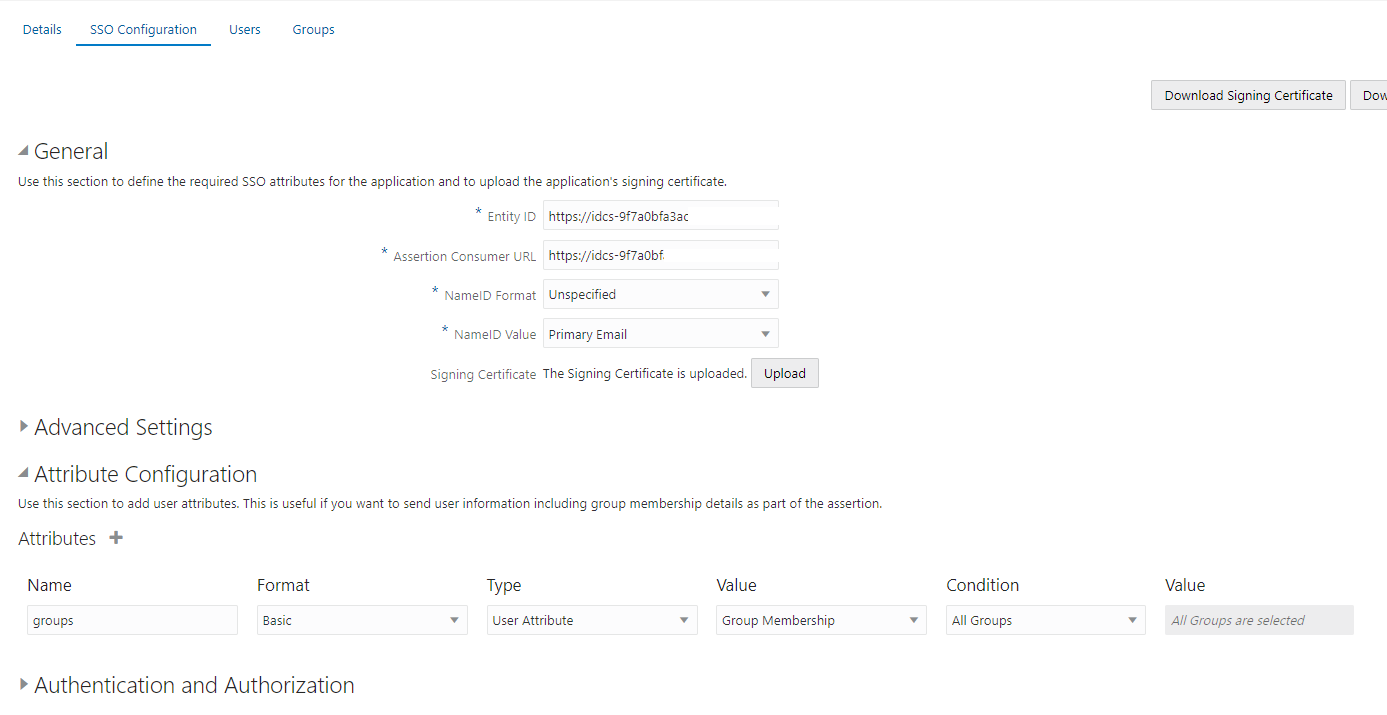Screen dimensions: 1387x715
Task: Expand the Advanced Settings section
Action: point(22,427)
